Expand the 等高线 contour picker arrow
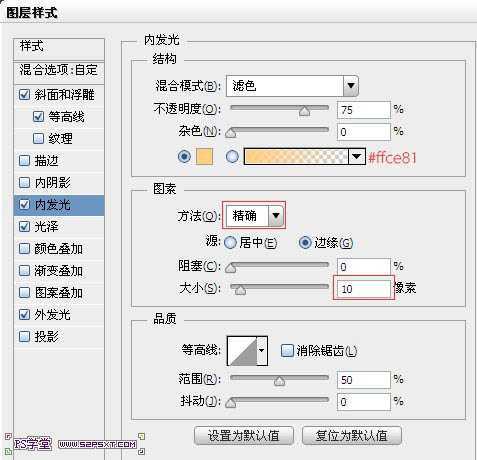Screen dimensions: 477x460 (262, 351)
